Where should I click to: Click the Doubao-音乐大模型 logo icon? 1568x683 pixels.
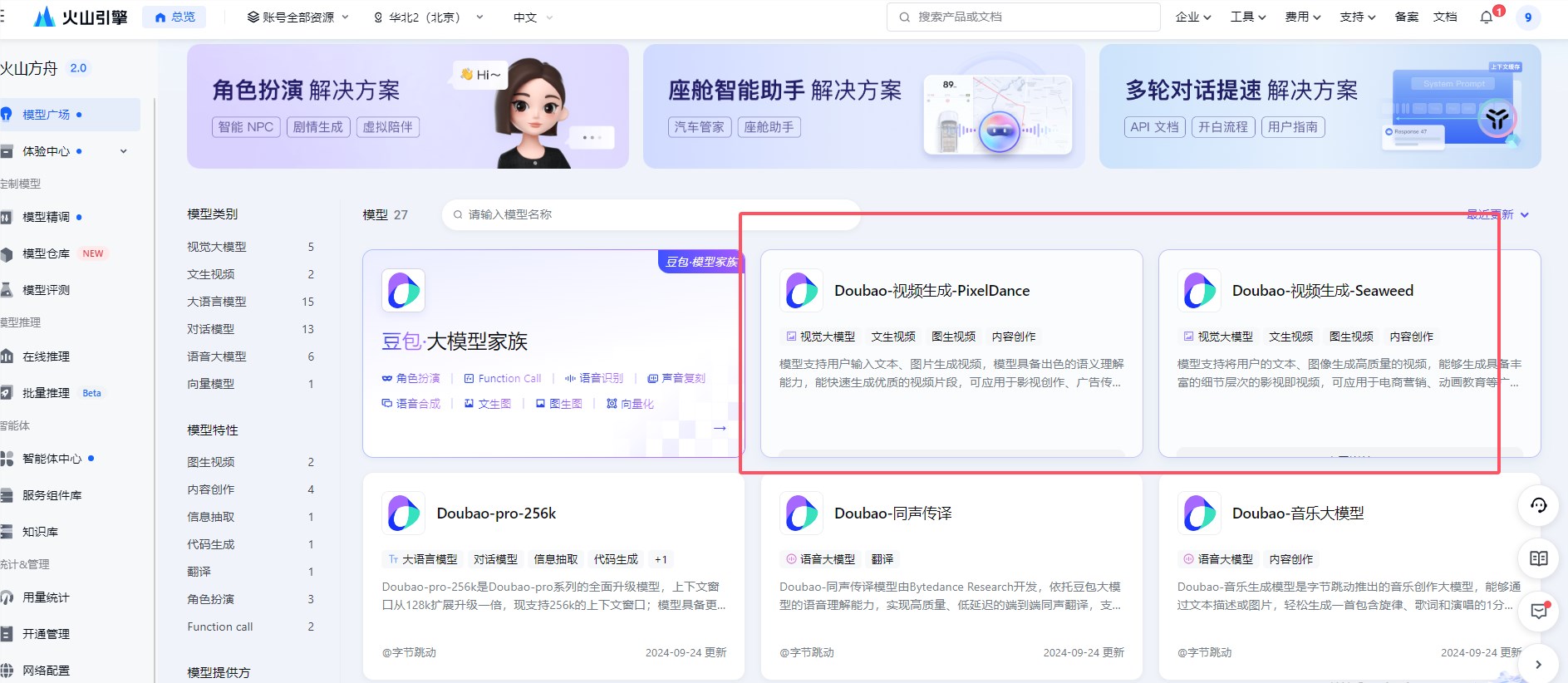click(x=1199, y=513)
